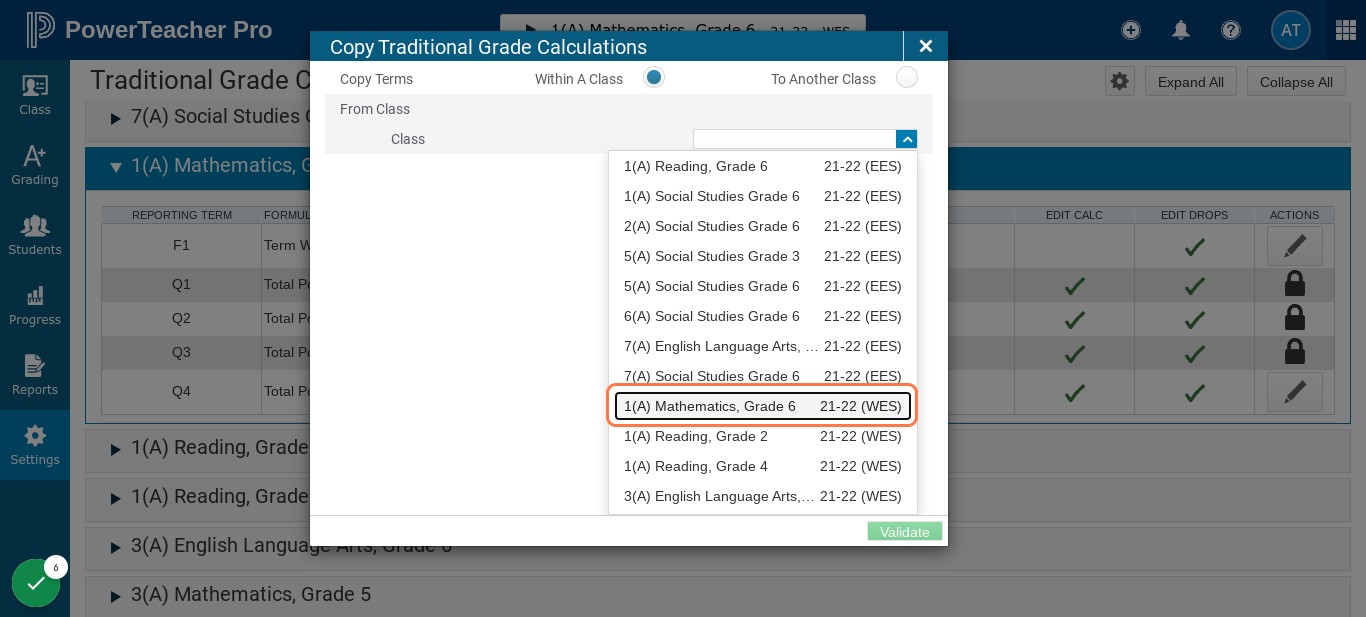
Task: Click the green checkmark badge with 6
Action: click(x=36, y=583)
